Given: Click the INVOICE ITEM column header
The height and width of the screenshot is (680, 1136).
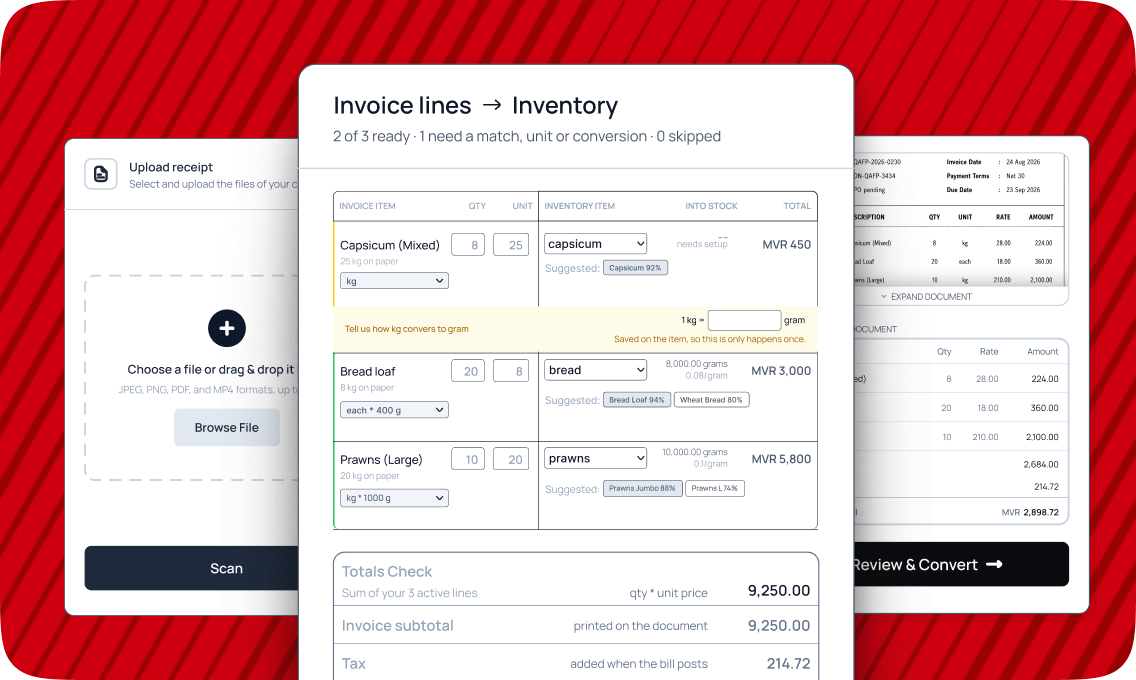Looking at the screenshot, I should point(367,206).
